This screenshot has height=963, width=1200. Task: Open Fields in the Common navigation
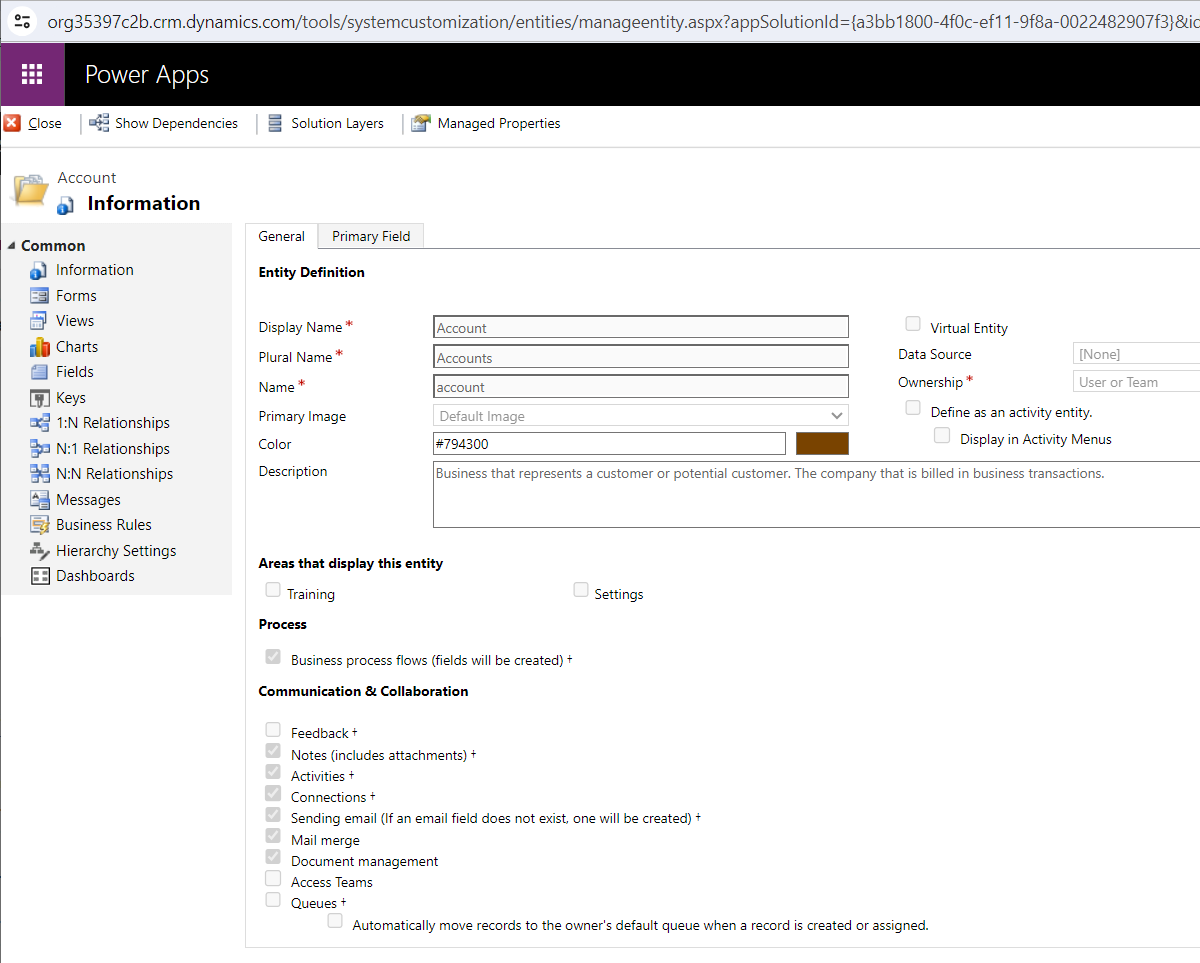point(75,372)
